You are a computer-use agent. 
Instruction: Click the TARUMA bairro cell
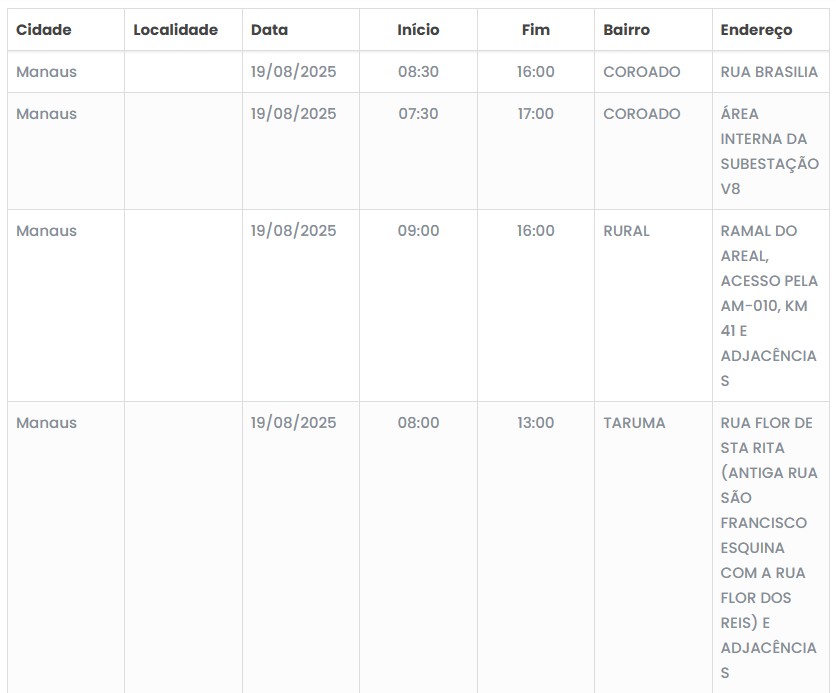634,423
